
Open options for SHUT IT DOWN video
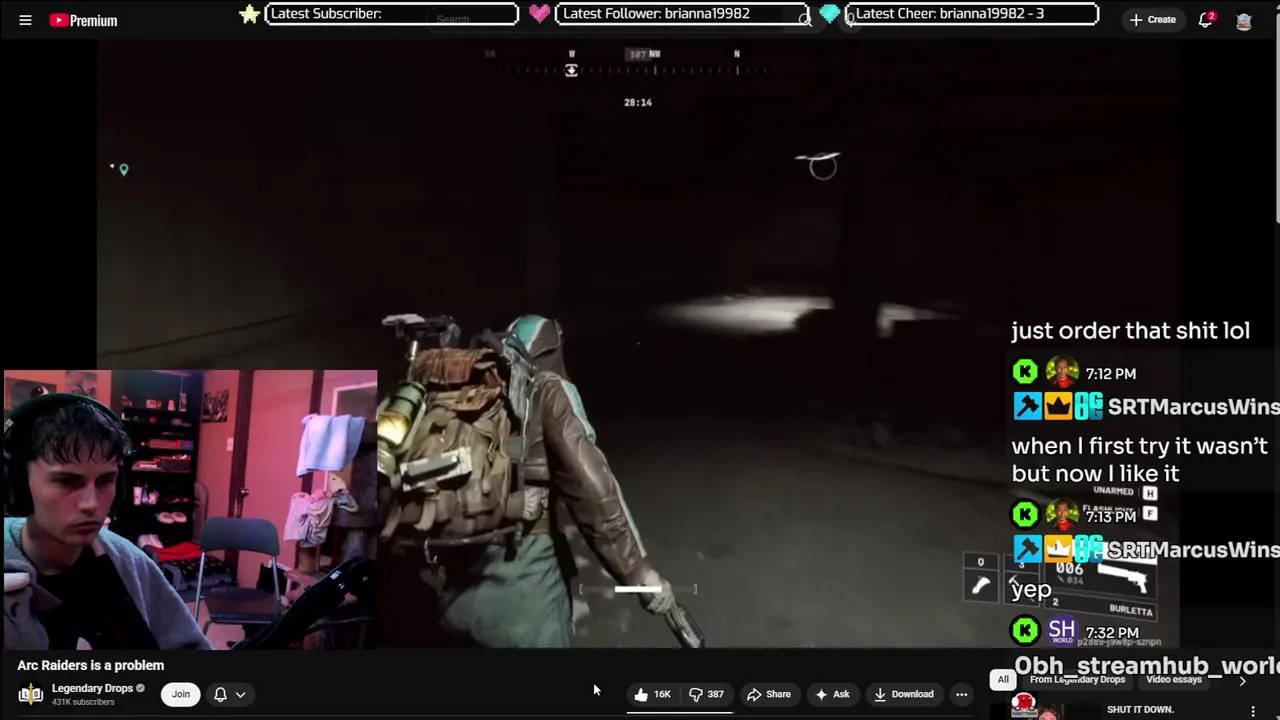point(1253,711)
